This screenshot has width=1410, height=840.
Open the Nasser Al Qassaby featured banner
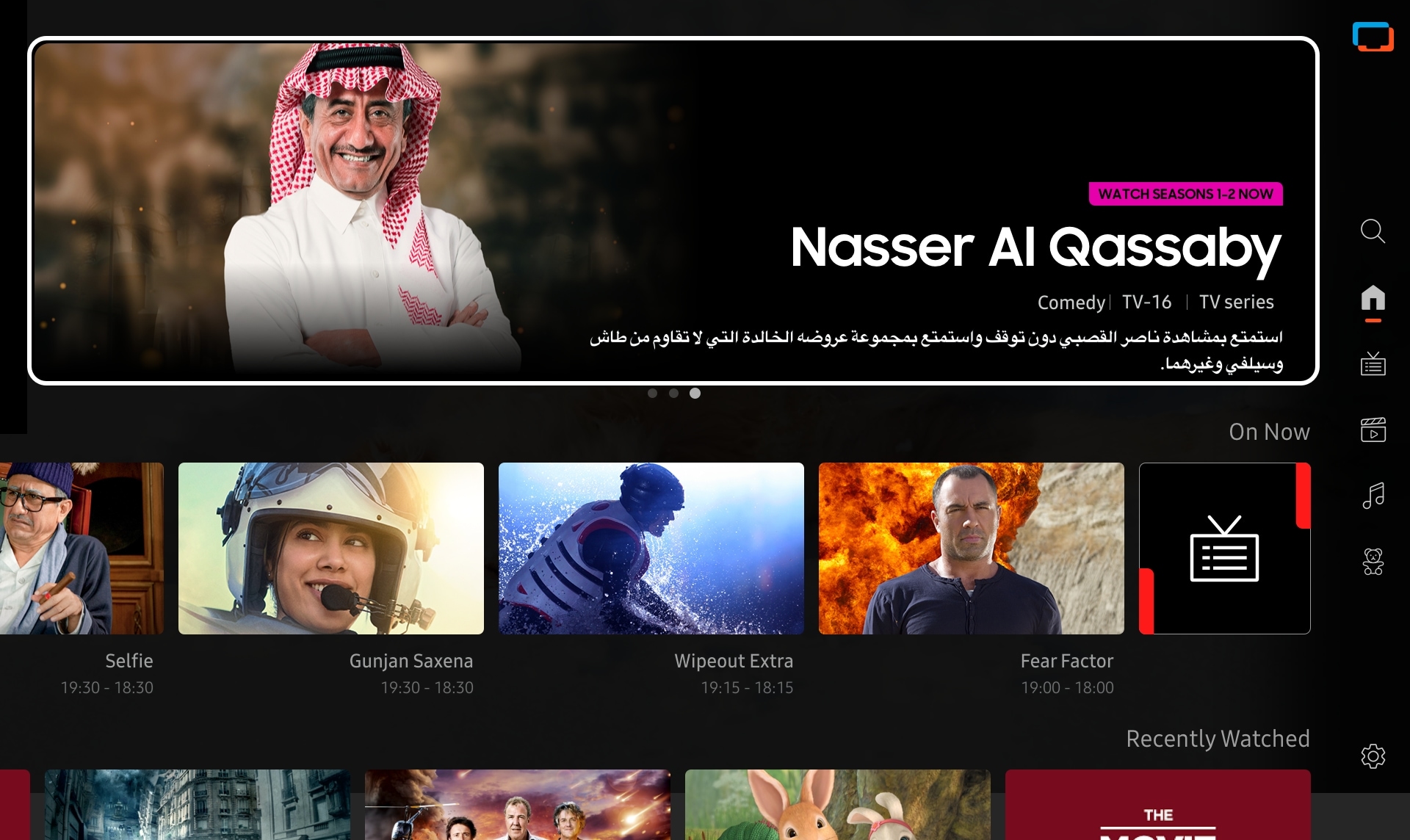(x=673, y=211)
